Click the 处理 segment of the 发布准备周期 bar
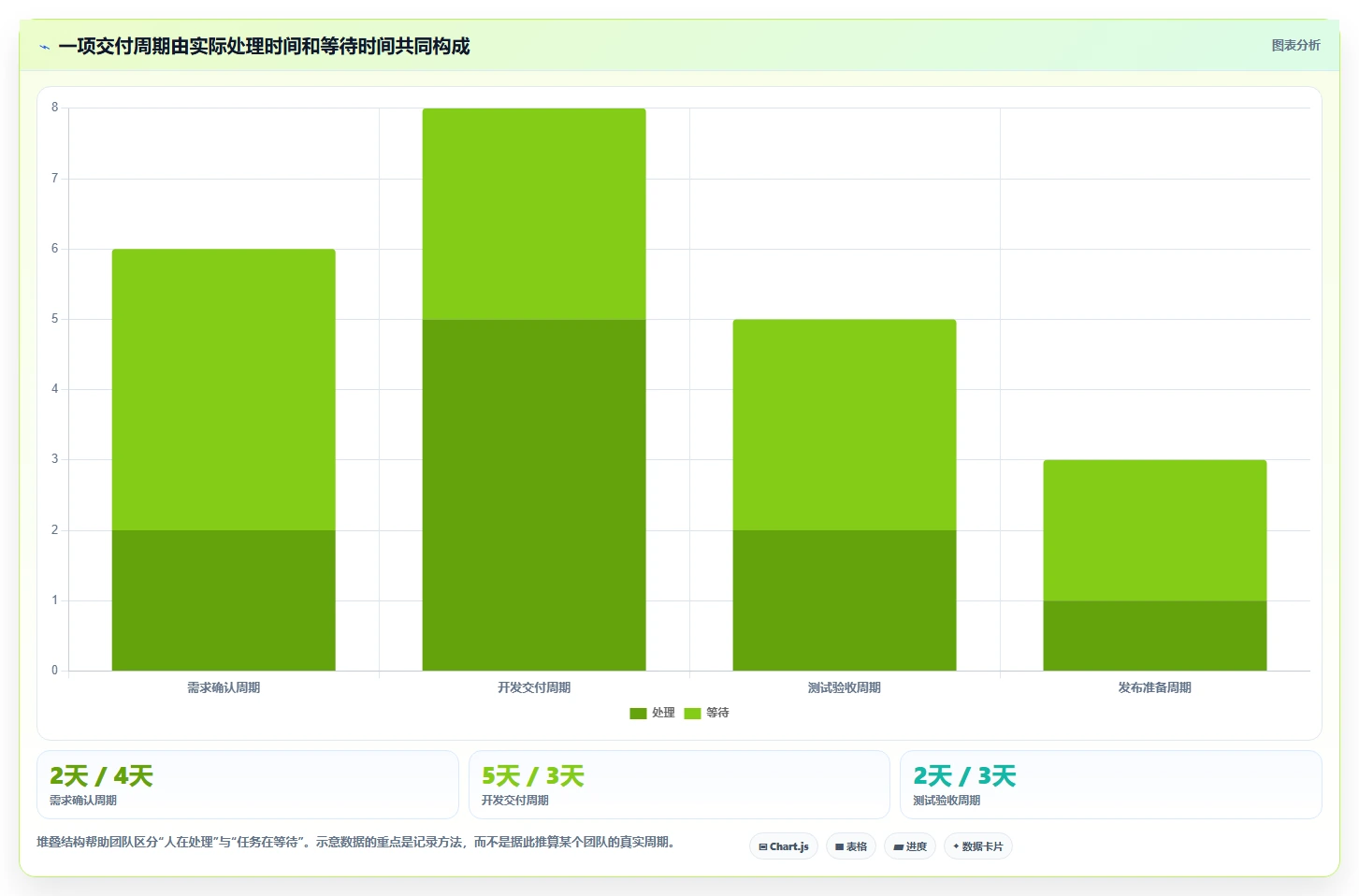 pos(1155,636)
